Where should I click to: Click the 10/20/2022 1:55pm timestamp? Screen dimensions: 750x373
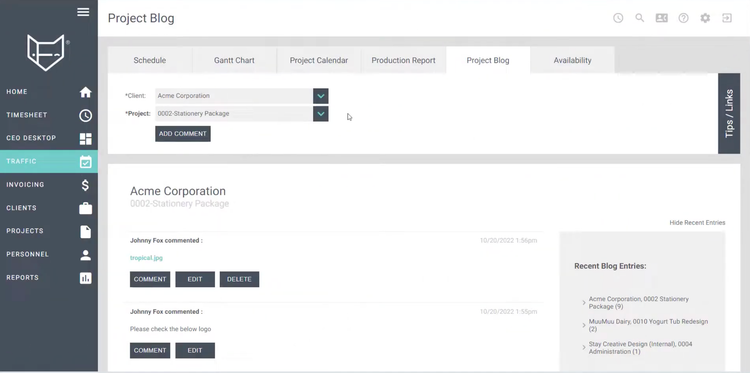coord(508,312)
